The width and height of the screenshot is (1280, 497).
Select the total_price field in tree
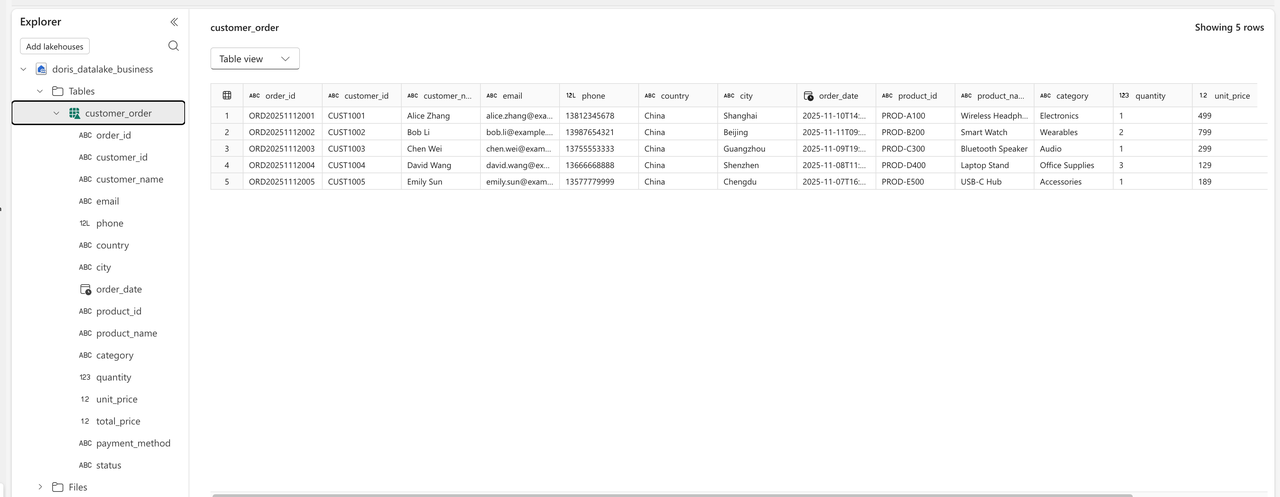tap(118, 421)
